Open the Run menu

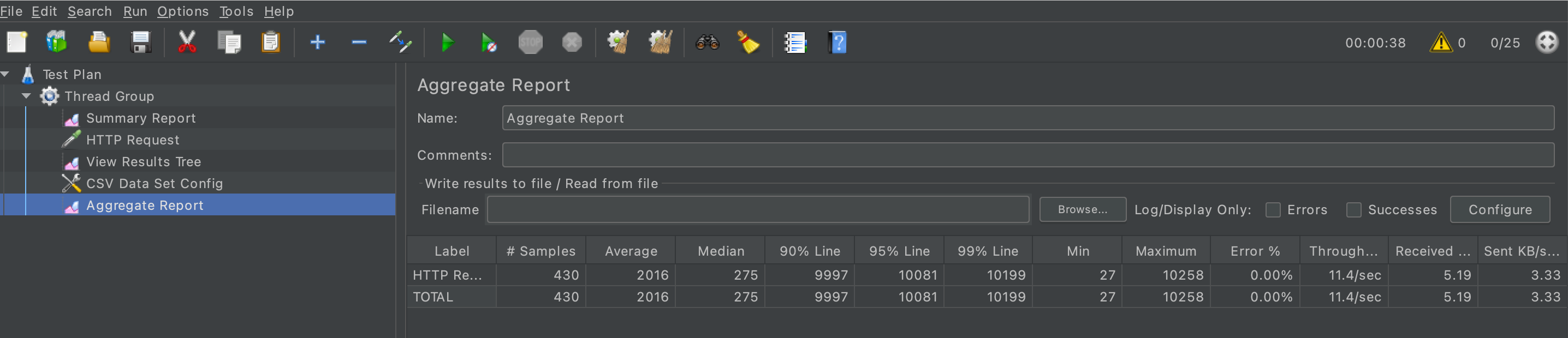(x=135, y=11)
